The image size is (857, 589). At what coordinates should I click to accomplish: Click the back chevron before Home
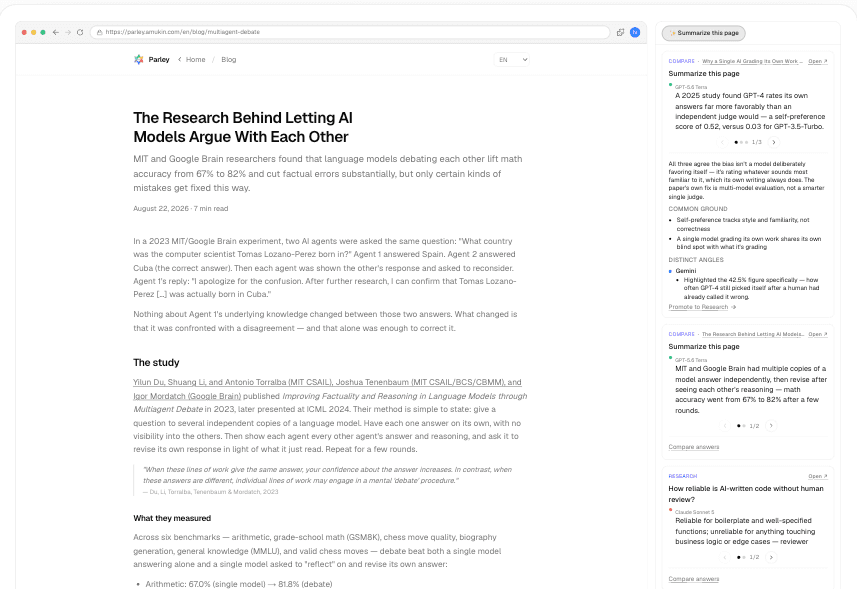179,60
